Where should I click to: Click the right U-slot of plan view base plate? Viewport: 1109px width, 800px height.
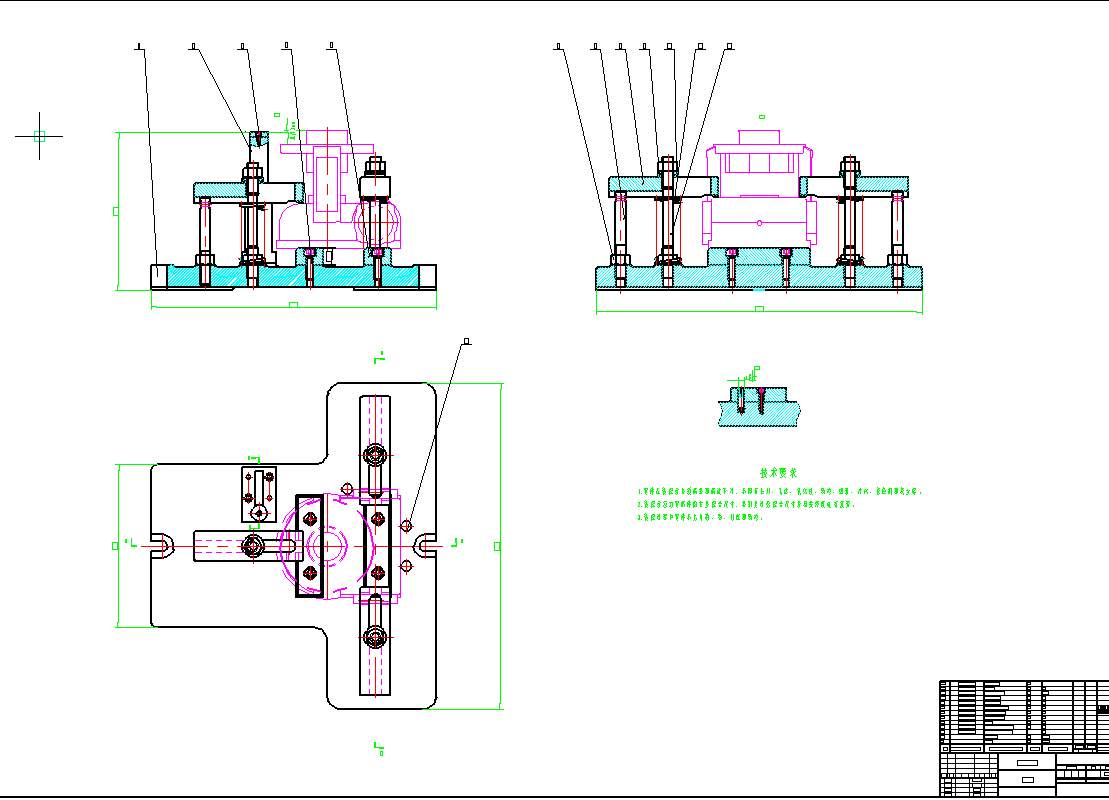coord(426,546)
